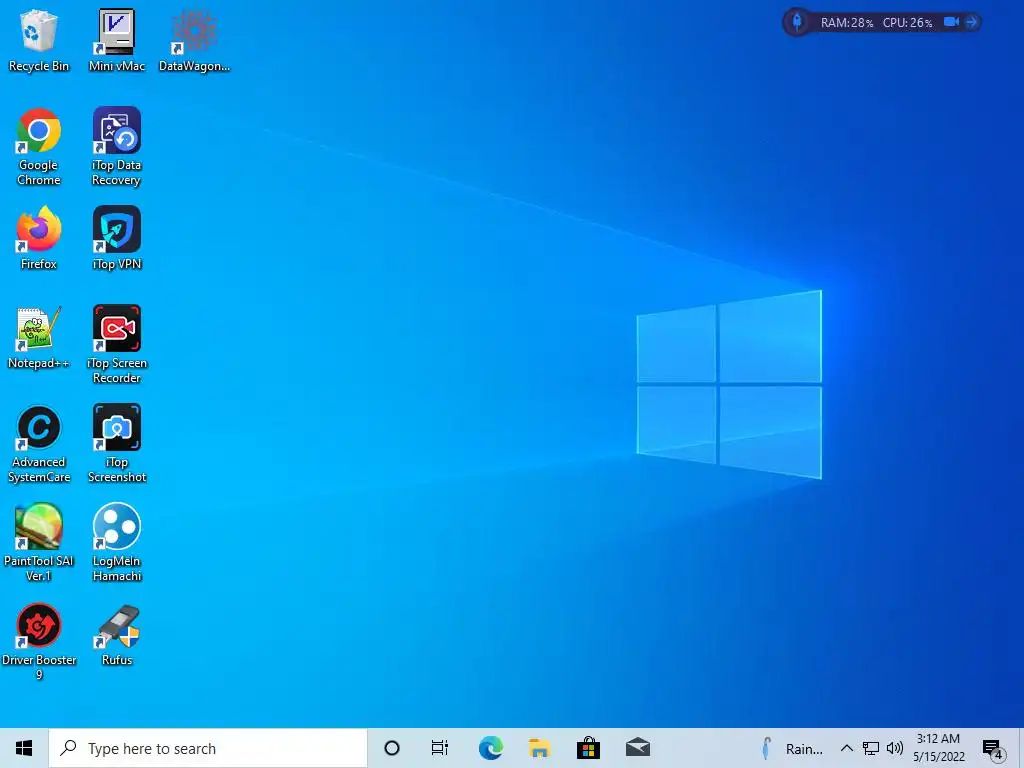Image resolution: width=1024 pixels, height=768 pixels.
Task: Launch PaintTool SAI Ver.1
Action: 39,543
